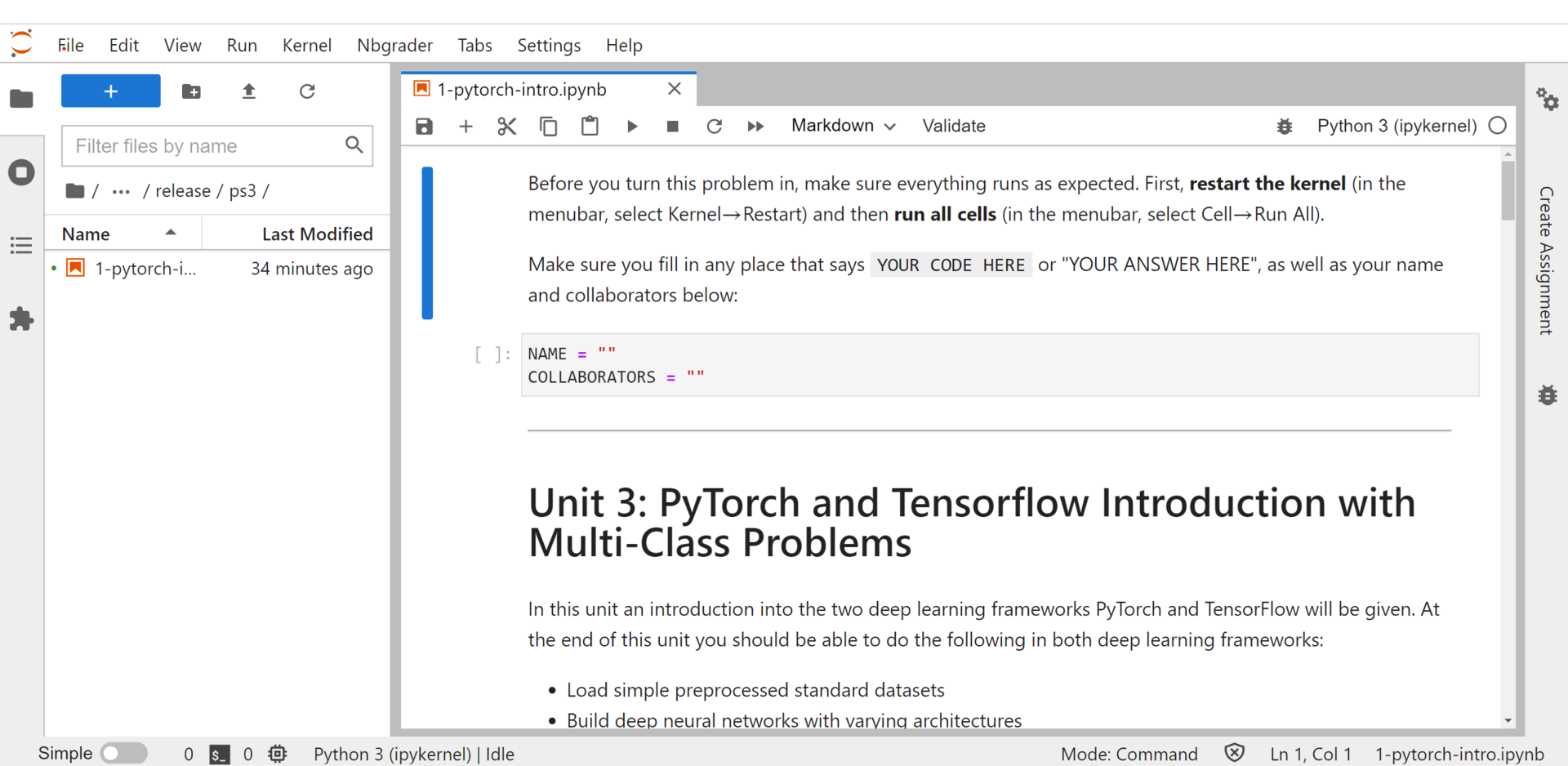Click the notebook vertical scrollbar thumb
This screenshot has height=766, width=1568.
1508,190
